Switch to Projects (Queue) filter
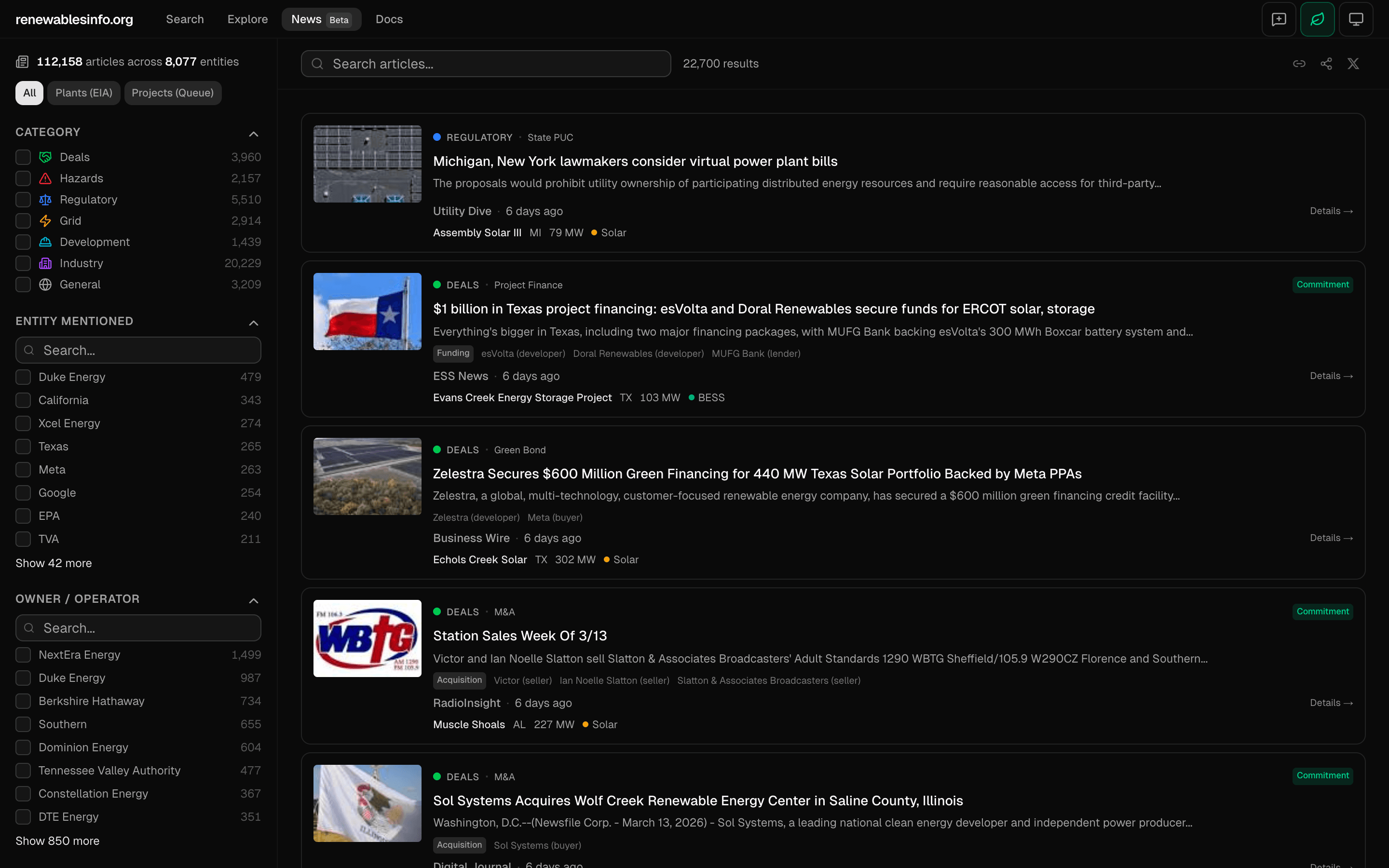Image resolution: width=1389 pixels, height=868 pixels. 173,93
